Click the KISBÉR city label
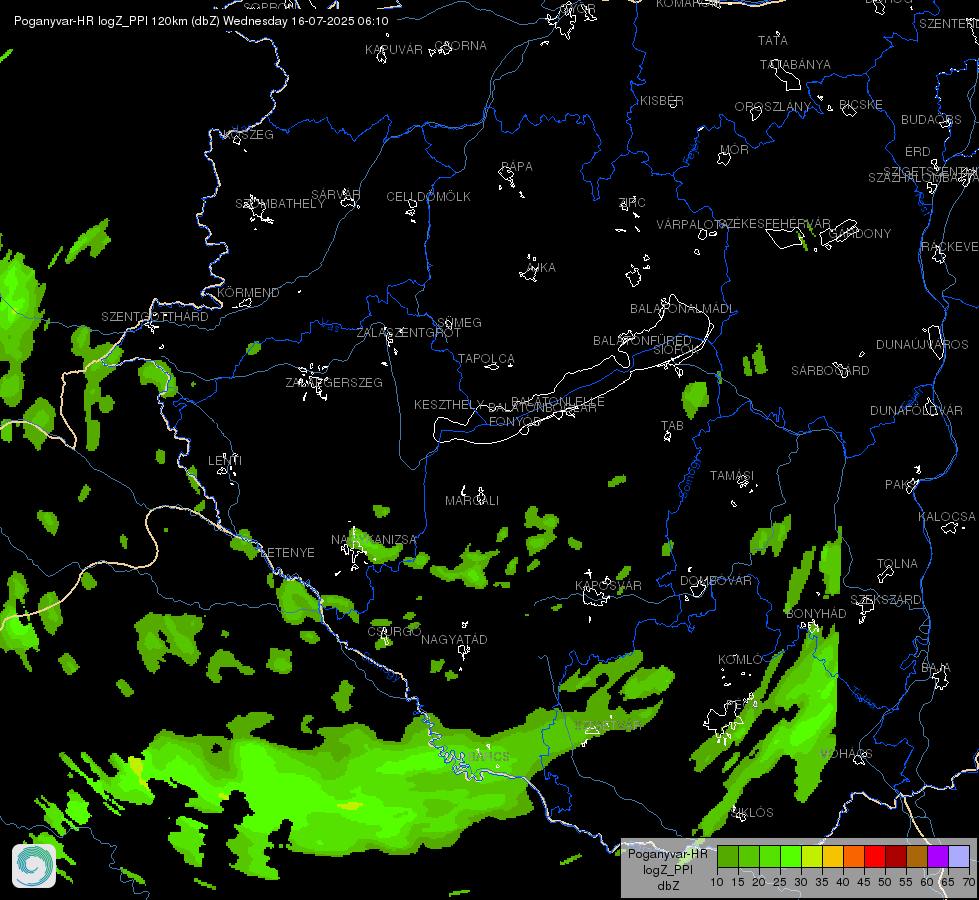This screenshot has width=979, height=900. pos(662,101)
